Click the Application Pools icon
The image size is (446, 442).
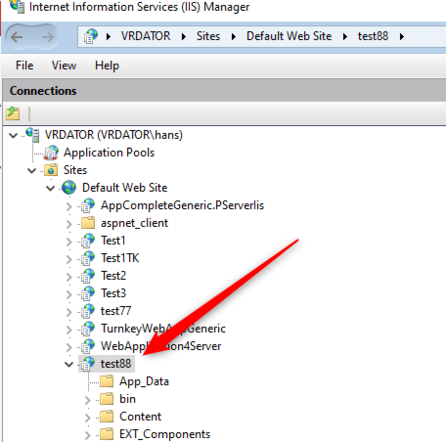51,153
